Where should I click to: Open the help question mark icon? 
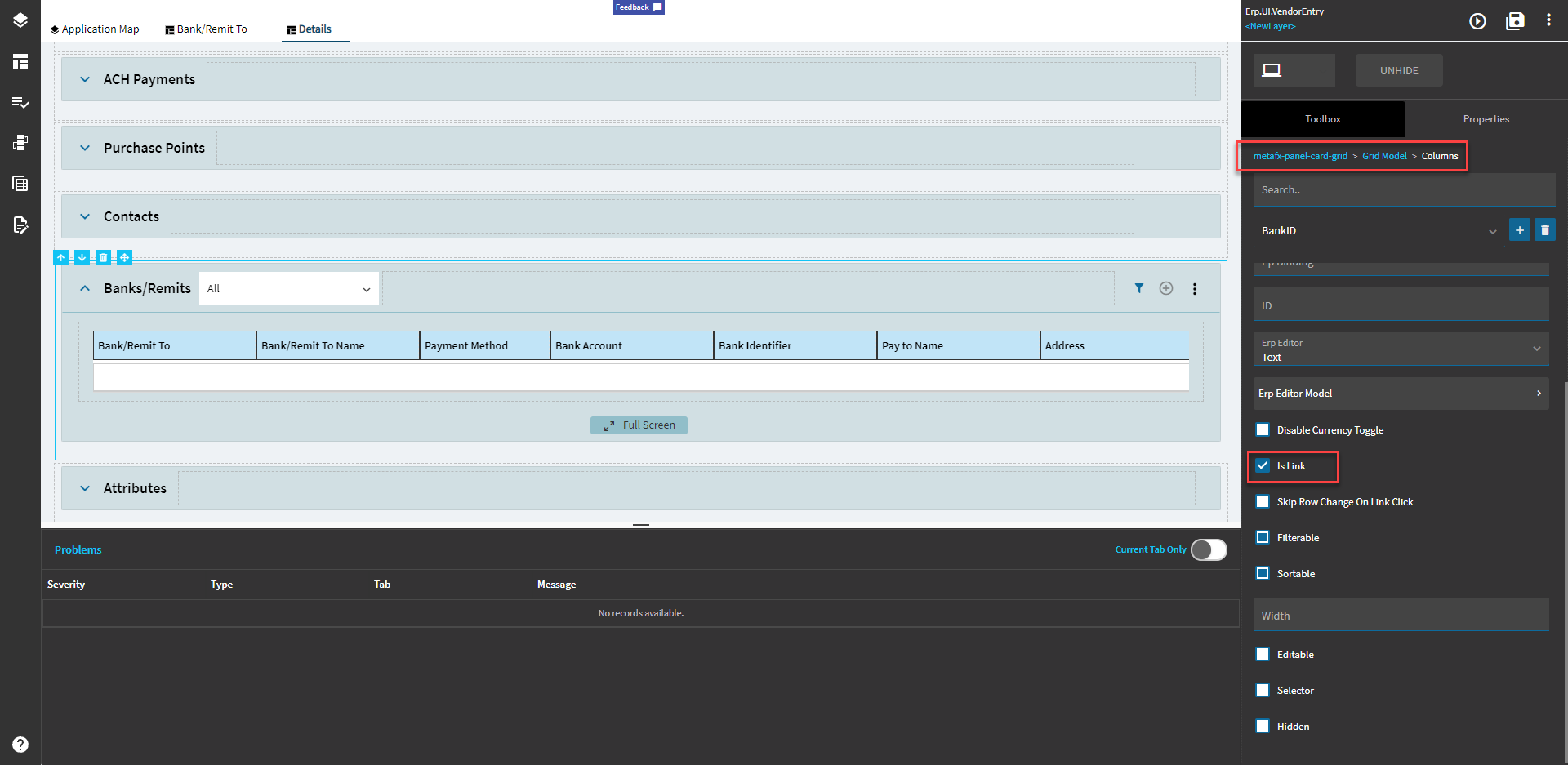20,745
